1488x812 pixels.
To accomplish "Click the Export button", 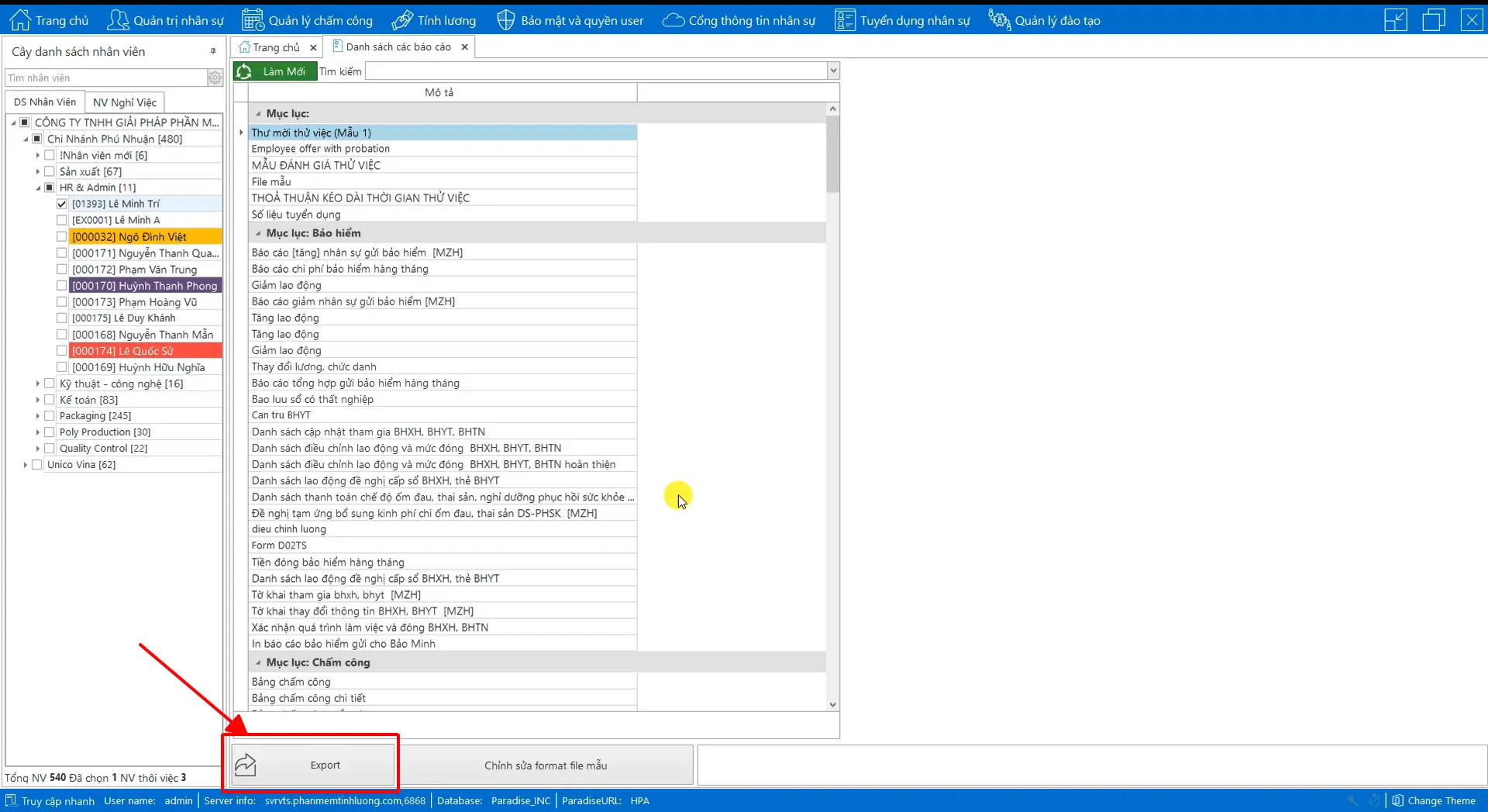I will click(312, 765).
